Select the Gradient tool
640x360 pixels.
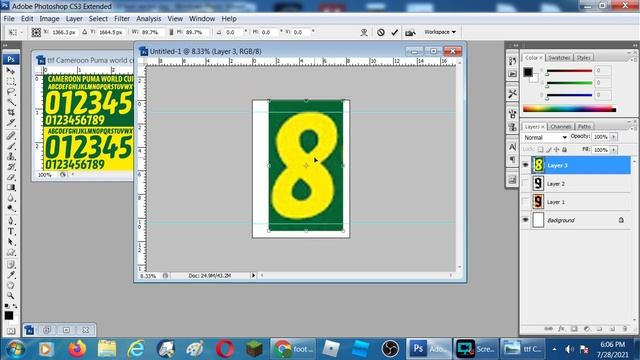pyautogui.click(x=11, y=187)
